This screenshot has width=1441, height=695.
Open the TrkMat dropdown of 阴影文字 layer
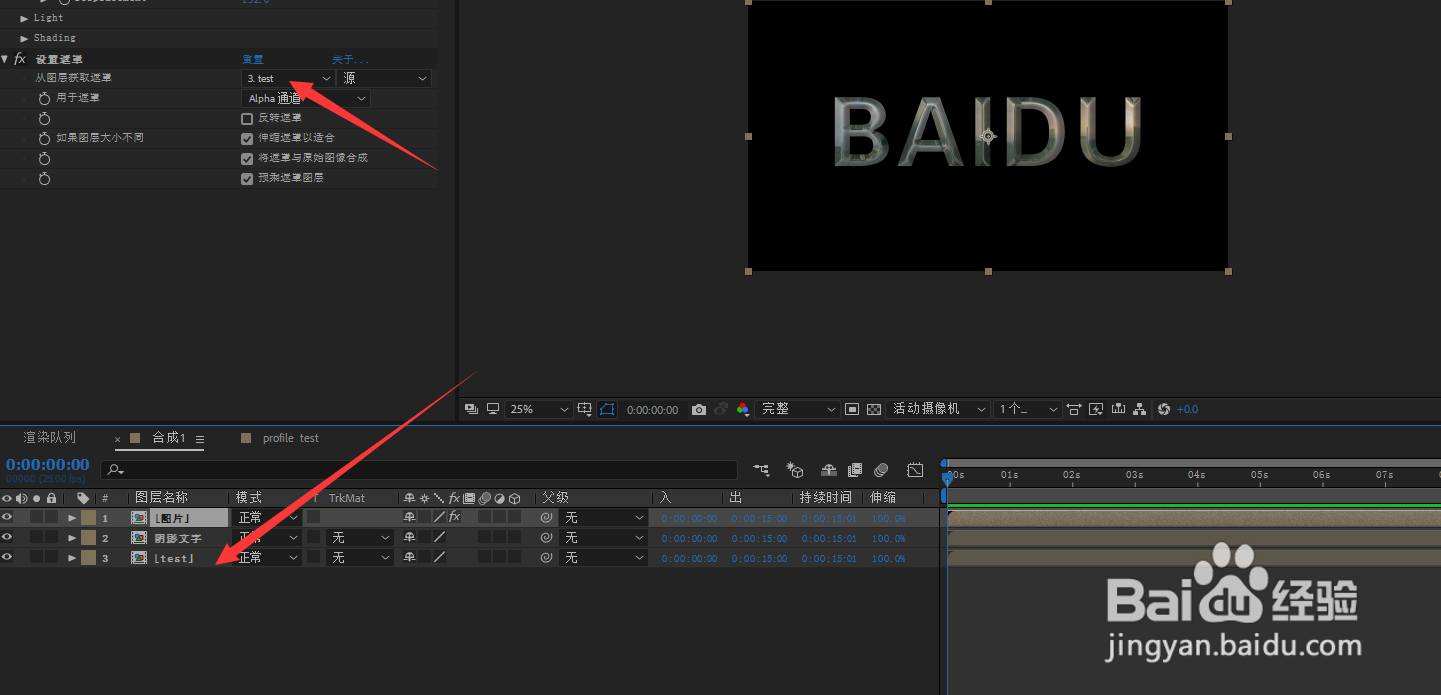(360, 537)
